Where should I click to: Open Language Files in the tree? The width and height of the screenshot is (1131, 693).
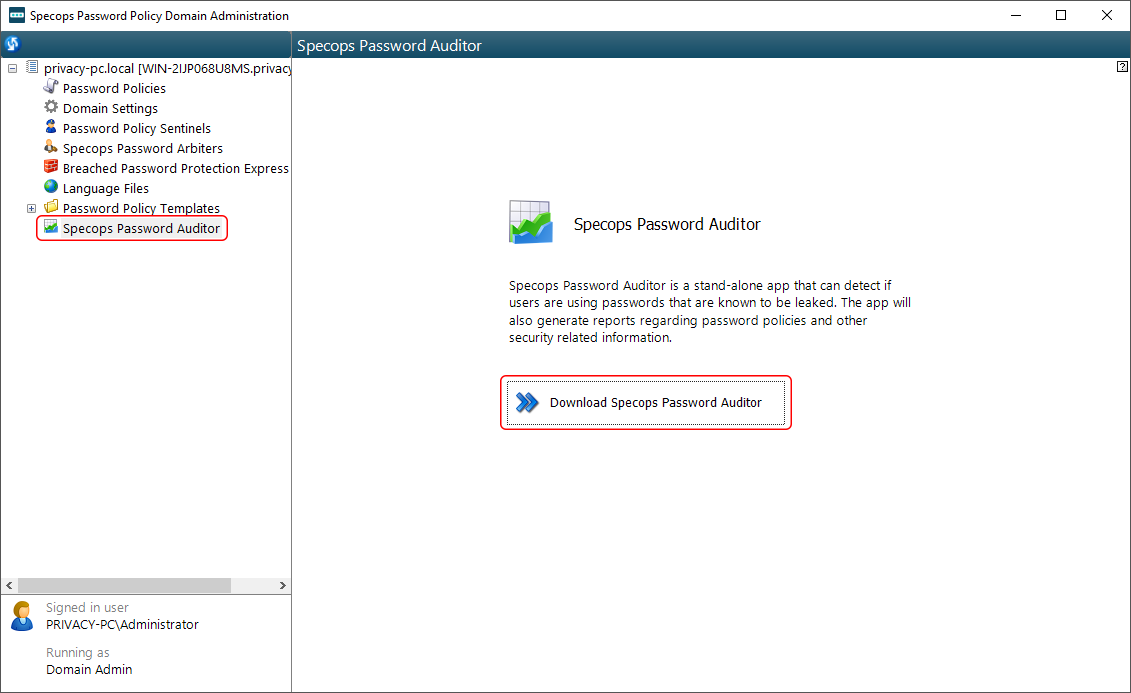pos(106,188)
